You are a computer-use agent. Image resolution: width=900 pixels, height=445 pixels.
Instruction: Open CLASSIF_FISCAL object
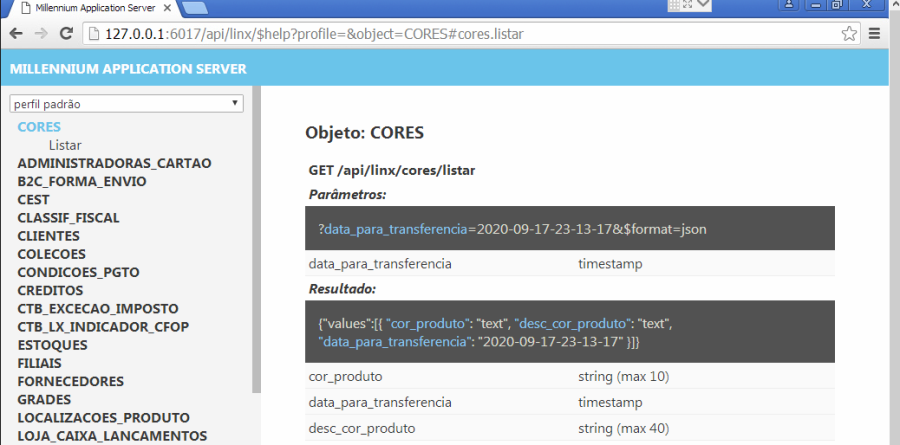click(x=68, y=218)
